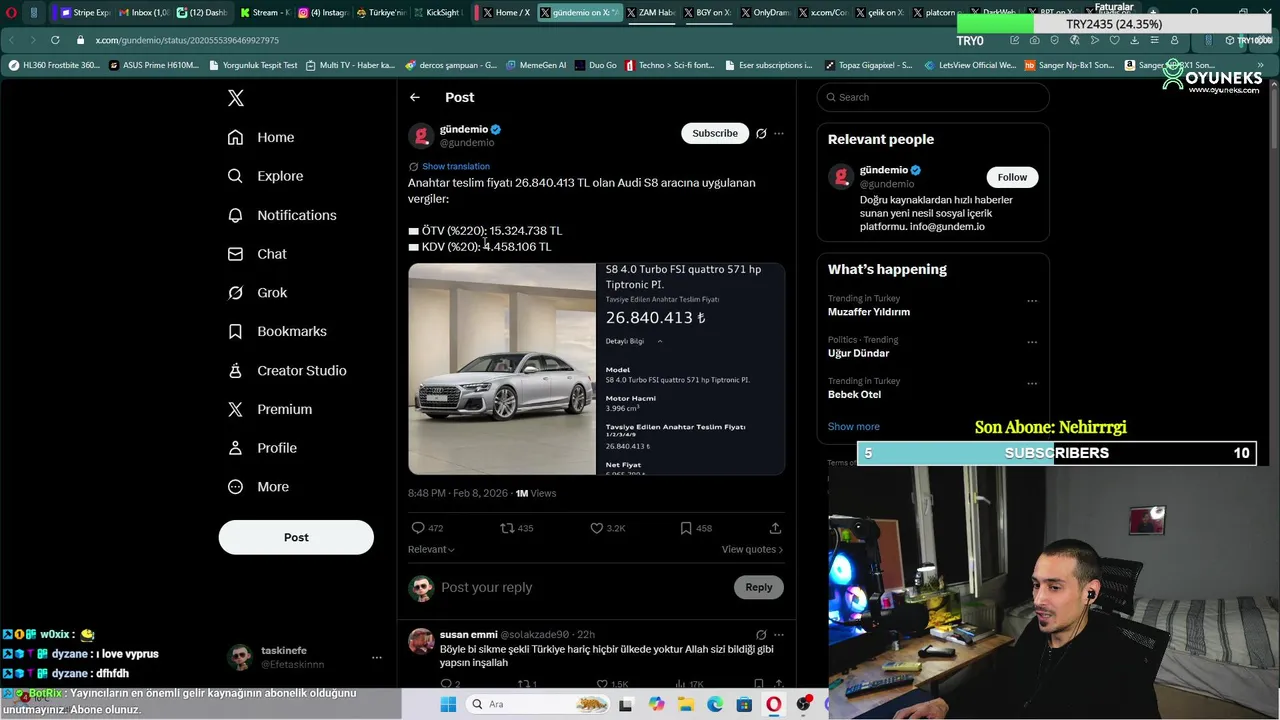Open Muzaffer Yıldırım trending topic
This screenshot has height=720, width=1280.
[x=869, y=312]
